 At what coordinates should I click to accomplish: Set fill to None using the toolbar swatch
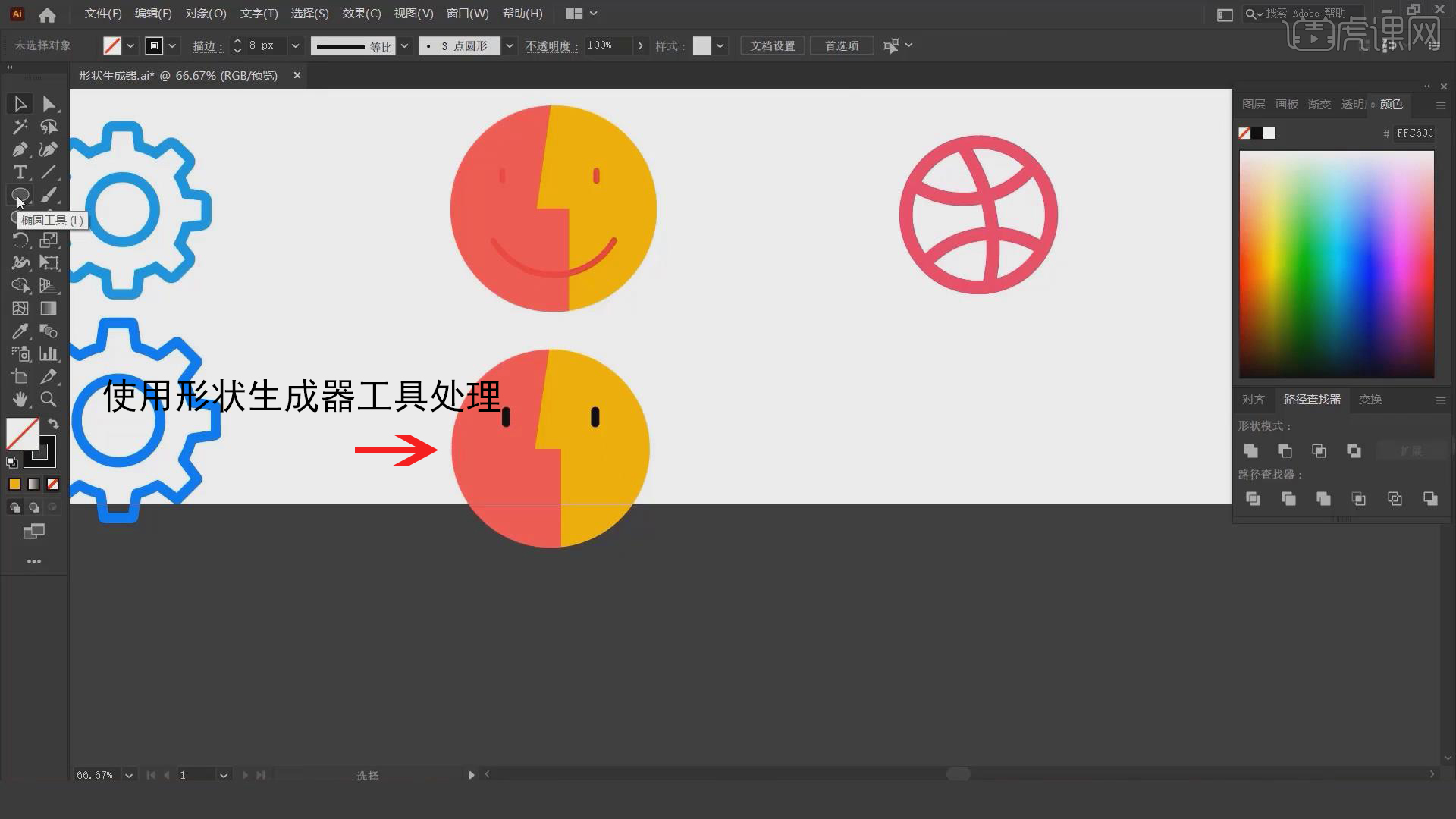52,484
